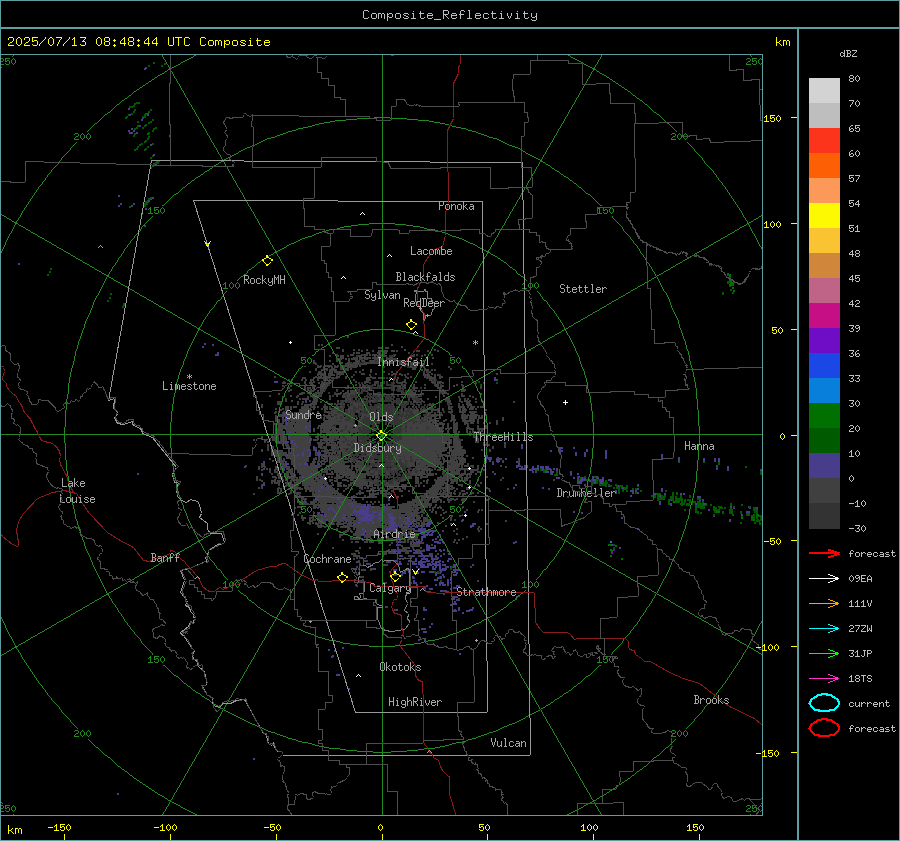The image size is (900, 841).
Task: Click the yellow radar-center diamond above Didsbury
Action: pos(381,436)
